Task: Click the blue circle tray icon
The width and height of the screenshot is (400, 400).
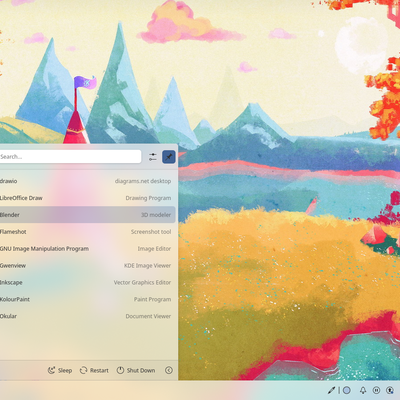Action: [347, 390]
